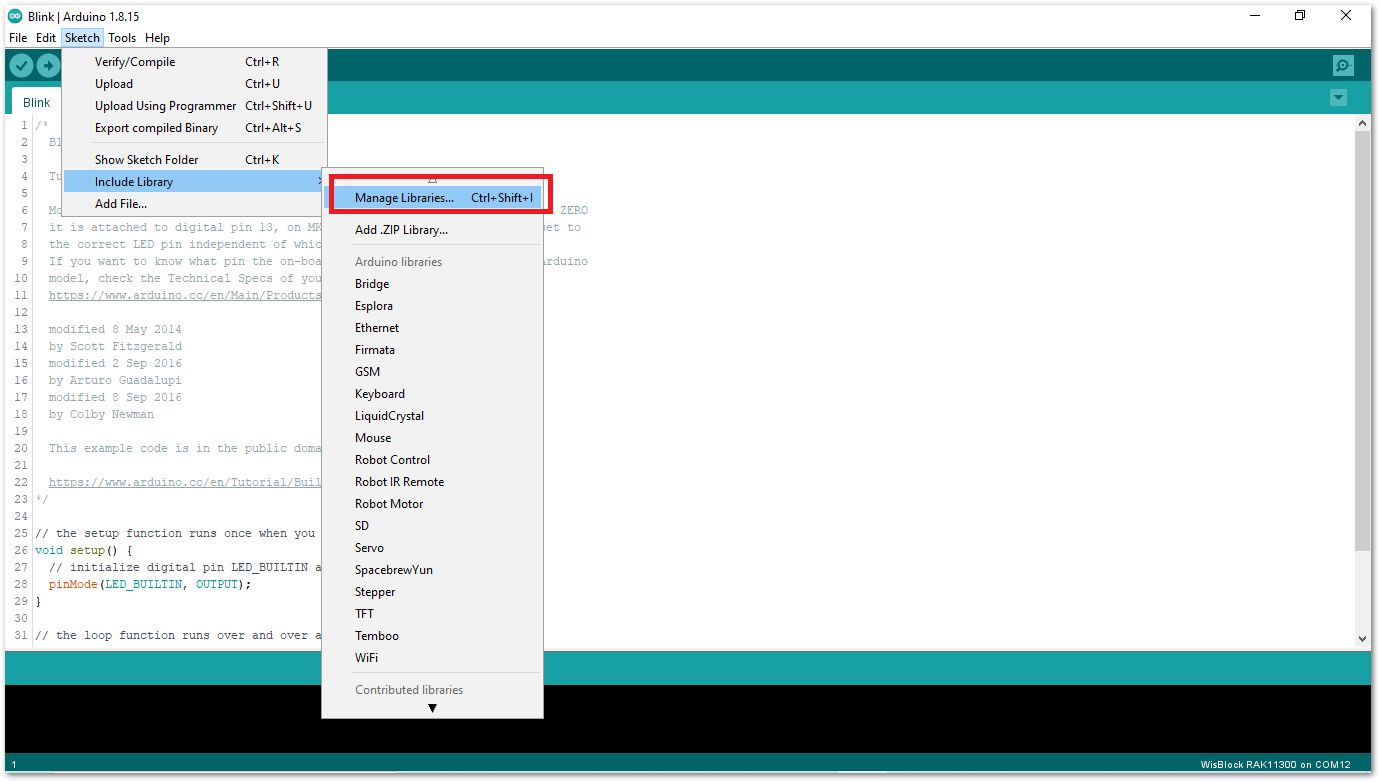Include the SpacebrewYun library
This screenshot has width=1380, height=782.
(x=433, y=570)
